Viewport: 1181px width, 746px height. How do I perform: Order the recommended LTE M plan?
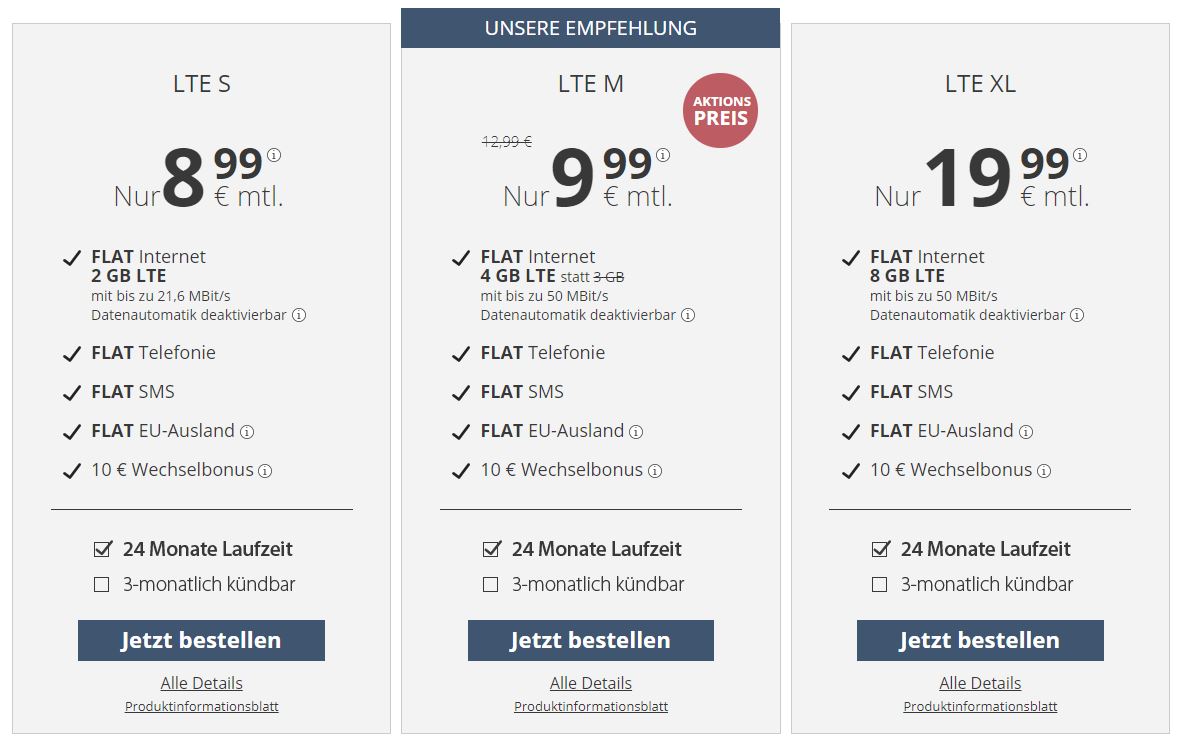pyautogui.click(x=590, y=641)
